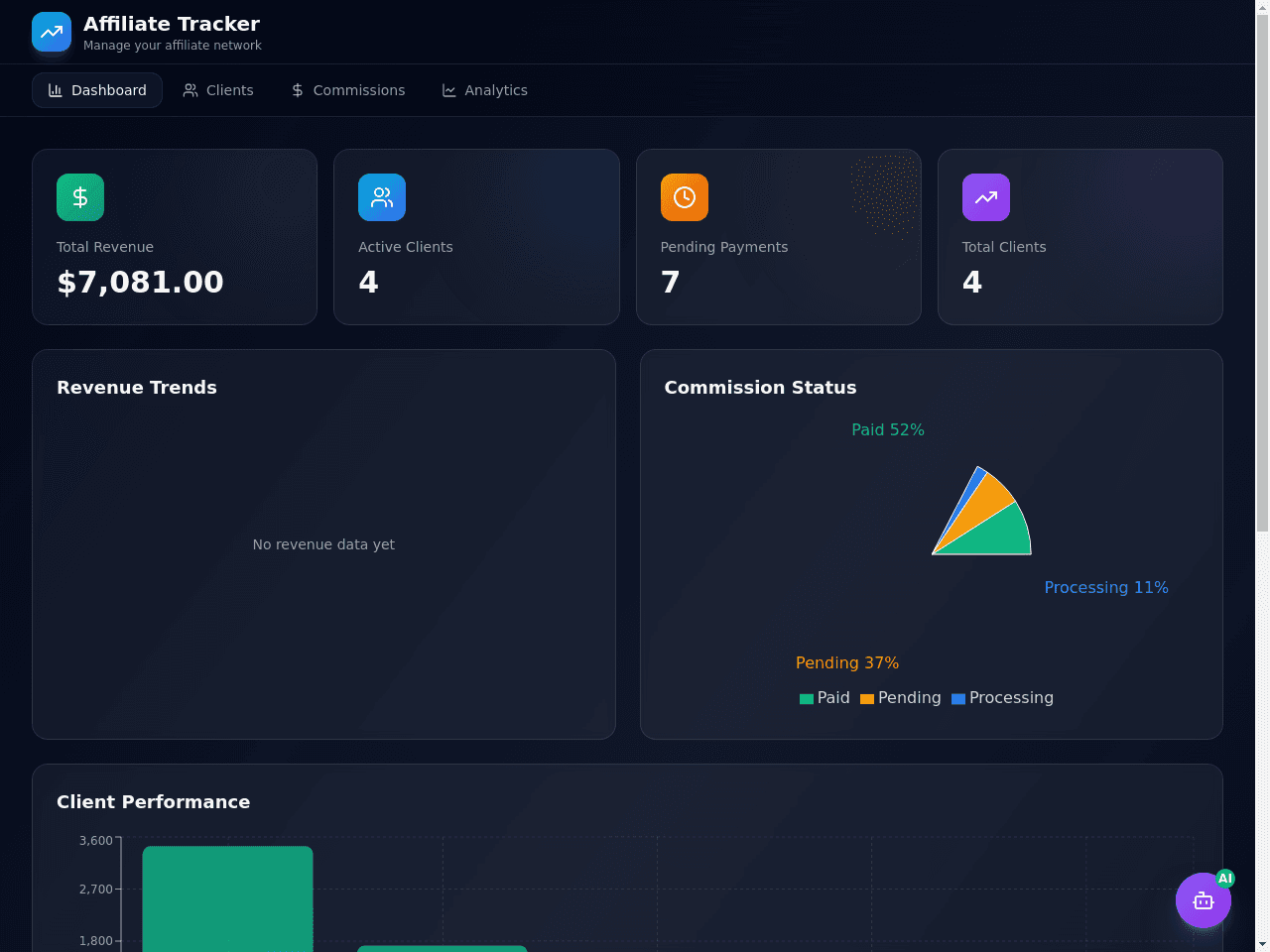Click the blue Active Clients users icon

click(x=382, y=197)
